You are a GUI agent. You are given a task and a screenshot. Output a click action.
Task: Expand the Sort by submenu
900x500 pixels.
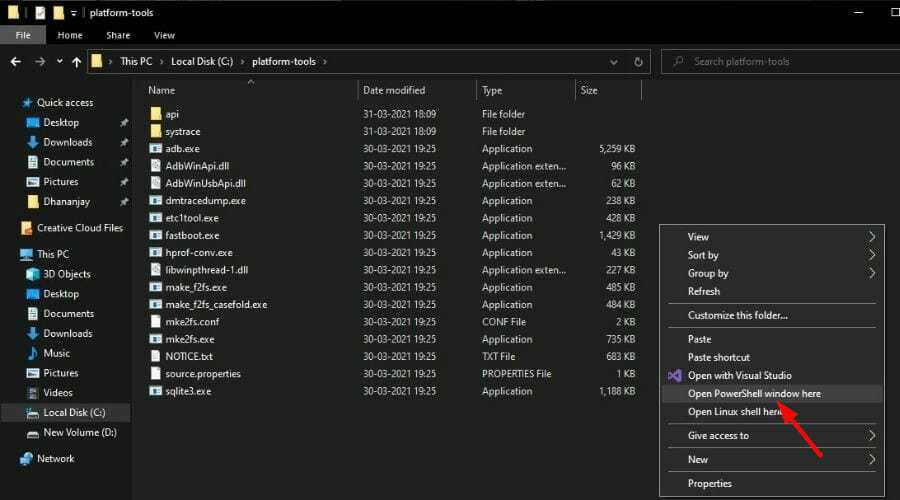(871, 255)
